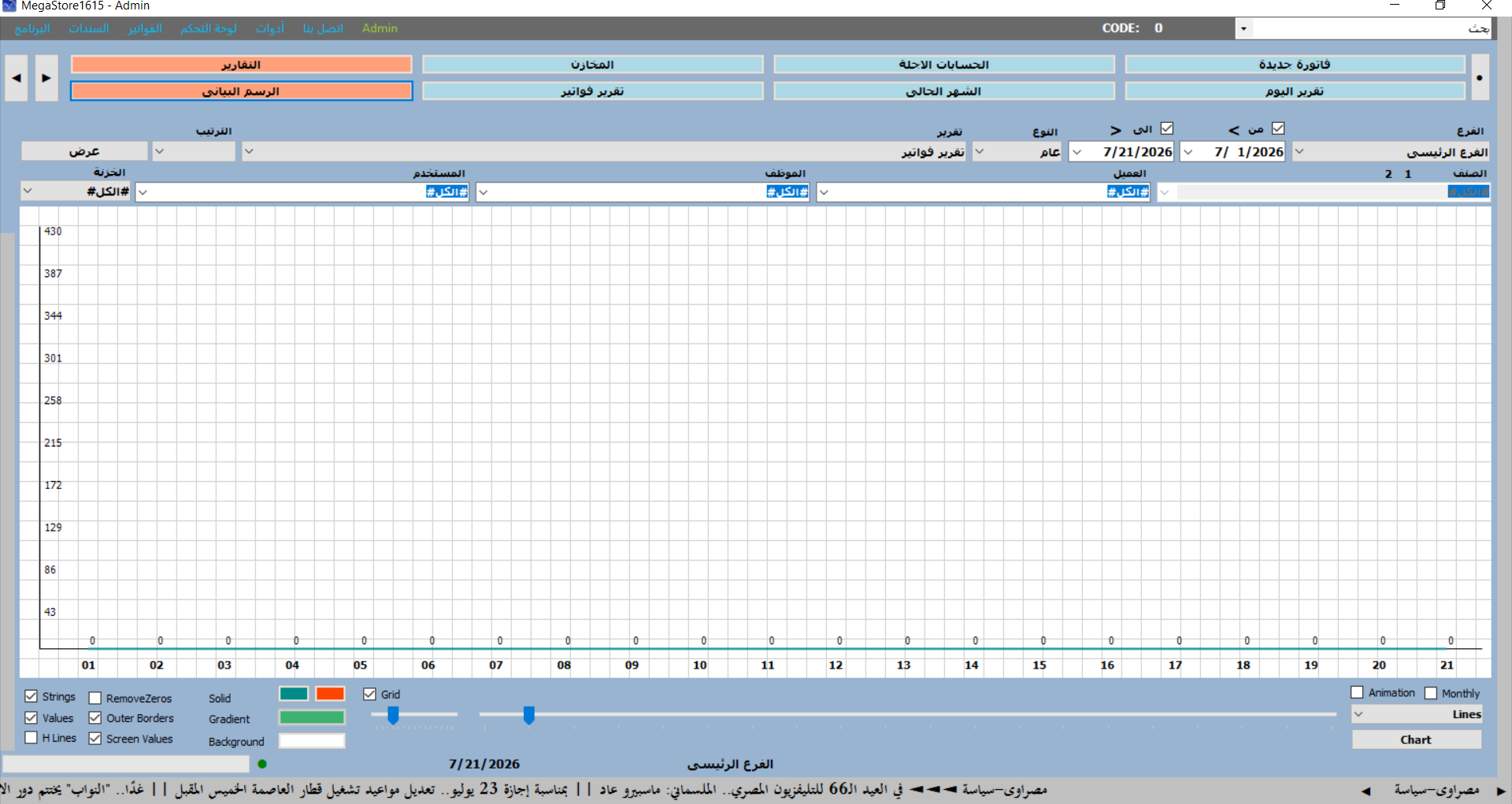1512x804 pixels.
Task: Toggle the الى date checkbox
Action: (x=1167, y=128)
